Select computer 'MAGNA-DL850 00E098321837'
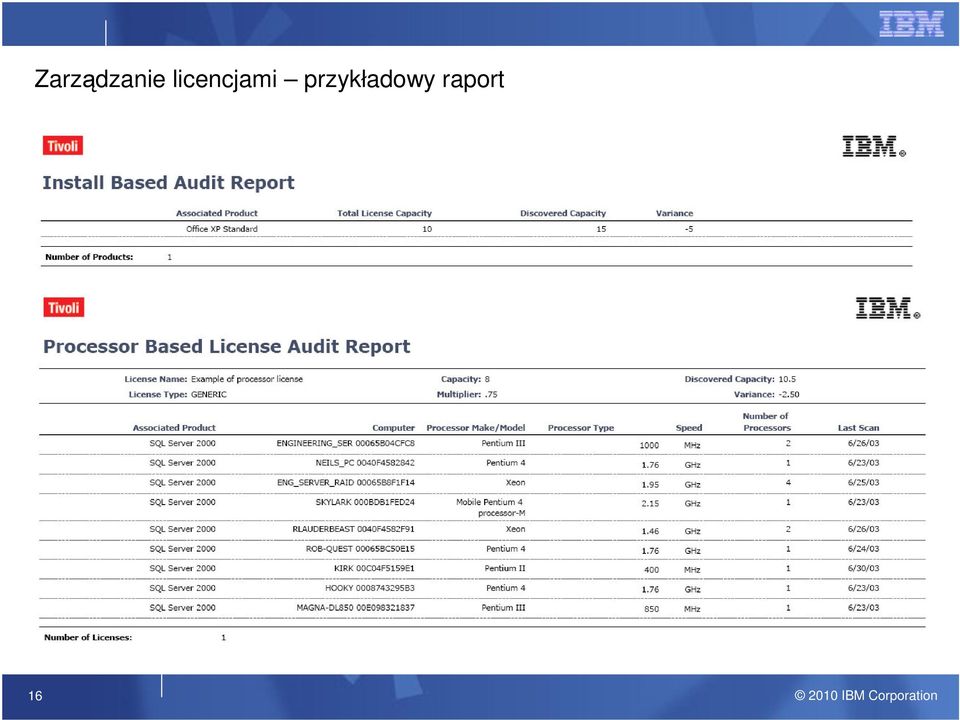960x720 pixels. 356,607
